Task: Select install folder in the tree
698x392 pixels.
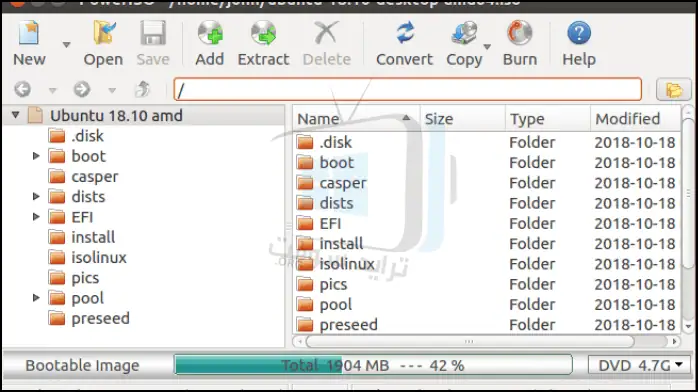Action: click(93, 238)
